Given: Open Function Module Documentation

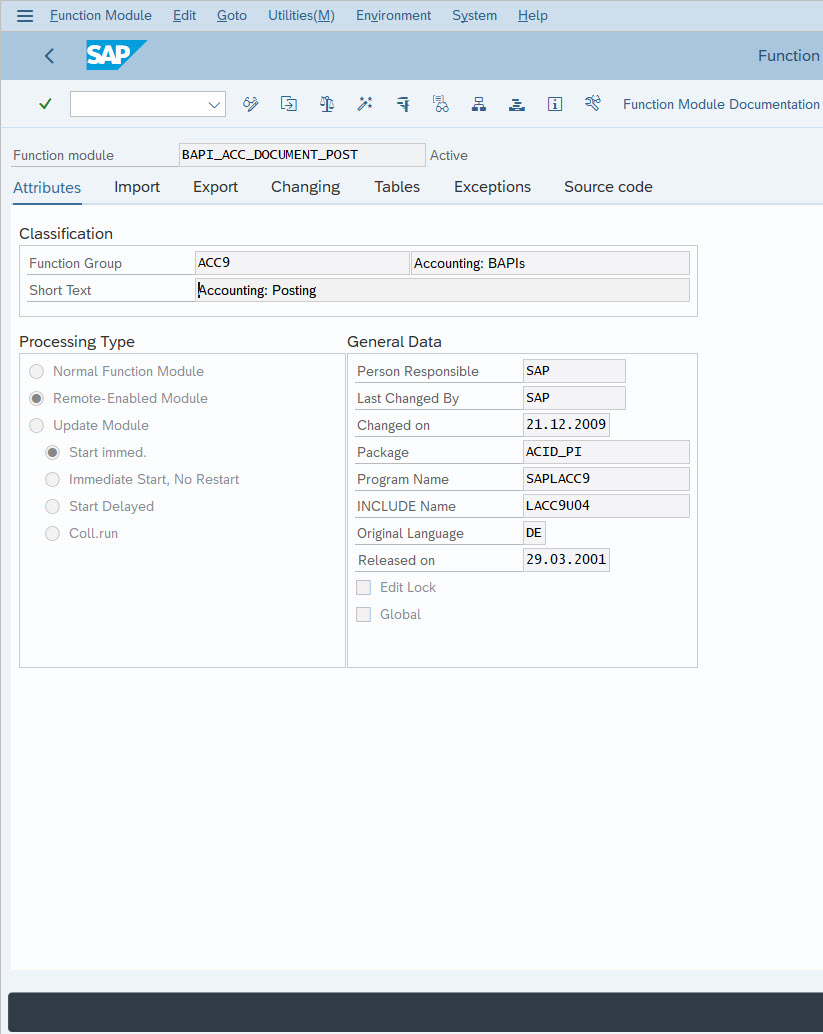Looking at the screenshot, I should point(721,104).
